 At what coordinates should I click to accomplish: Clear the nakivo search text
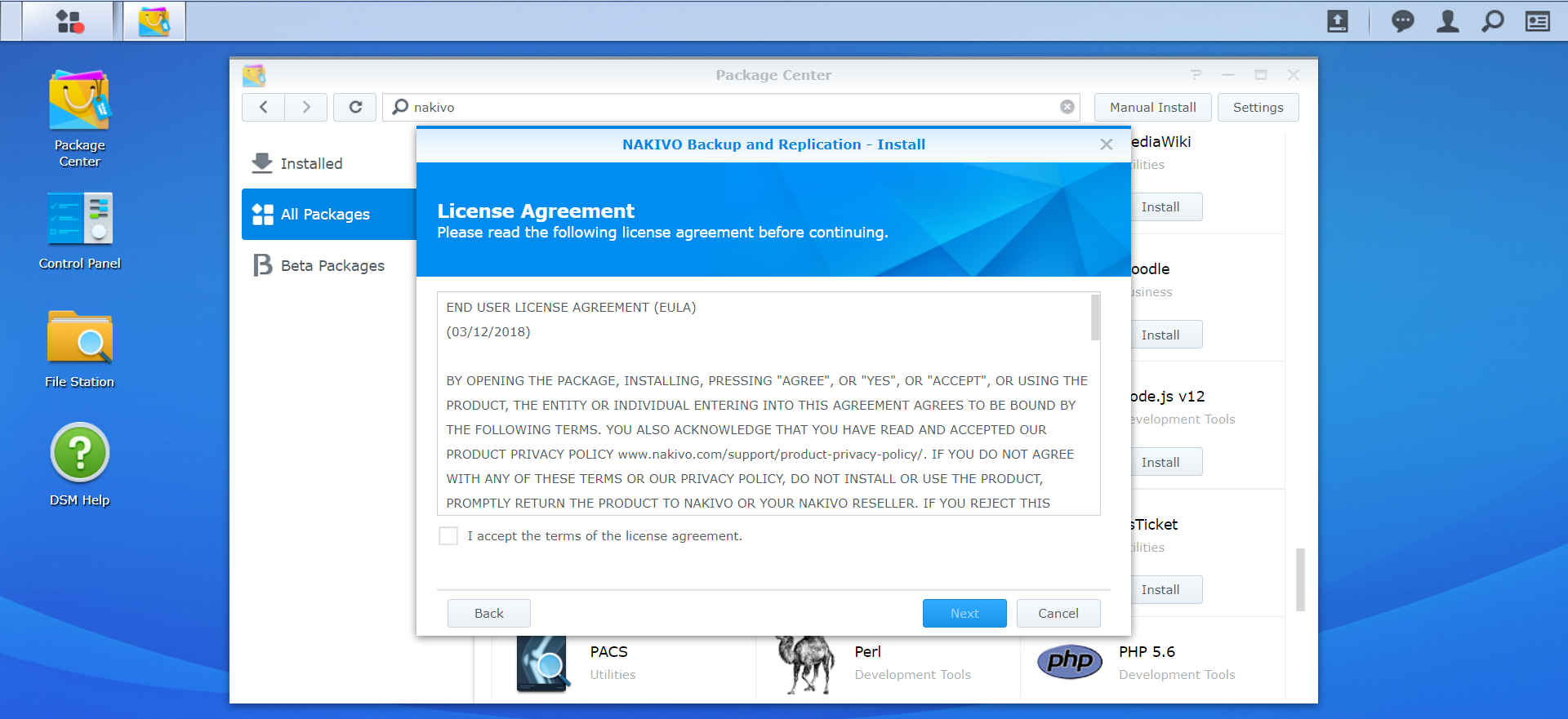click(x=1067, y=107)
